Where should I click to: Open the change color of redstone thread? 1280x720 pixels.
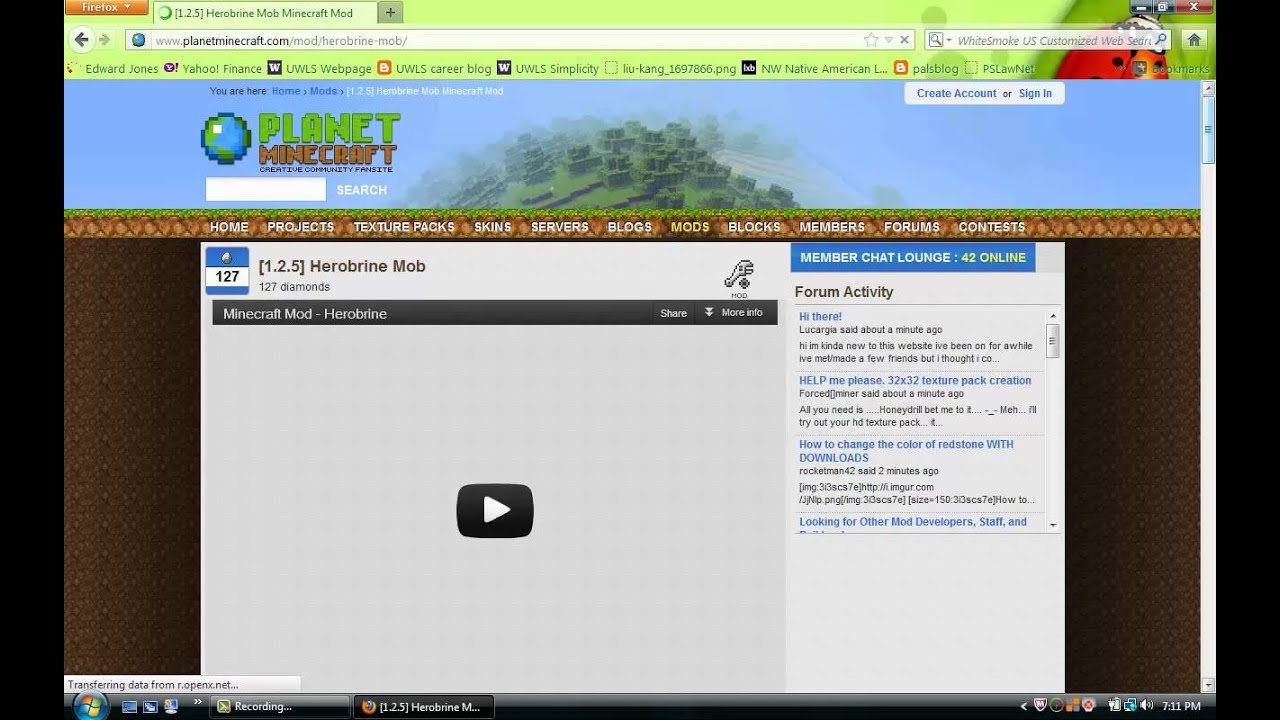[906, 451]
